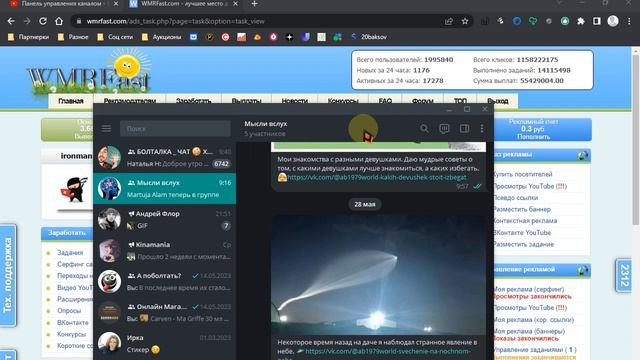Click the address bar URL
Screen dimensions: 640x360
(x=176, y=21)
